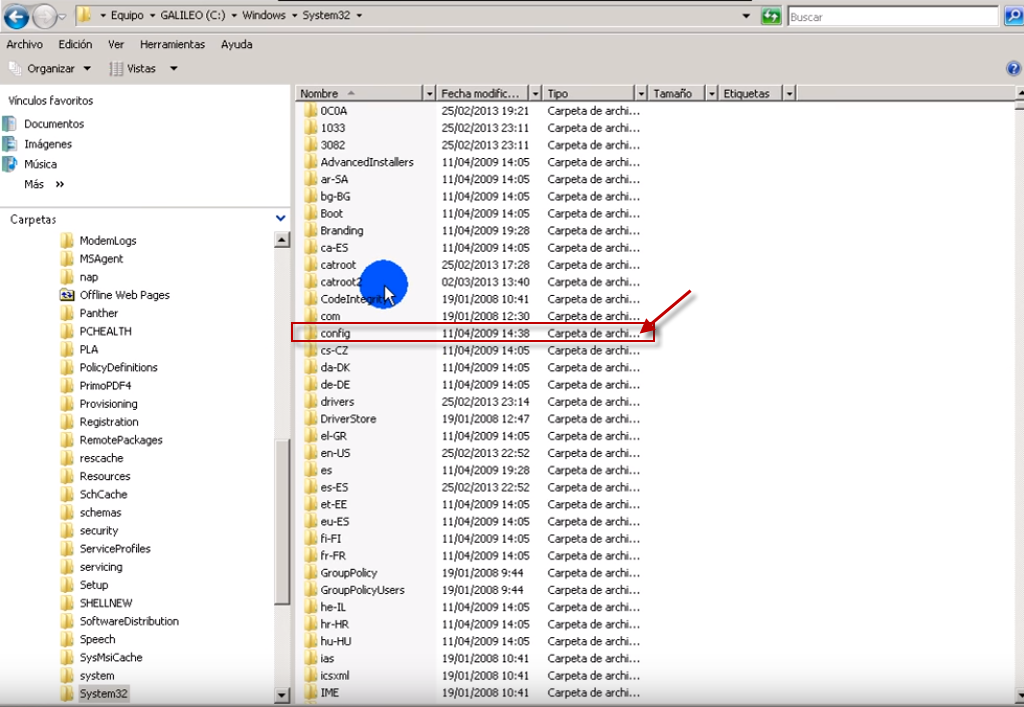Viewport: 1024px width, 707px height.
Task: Click the search magnifier icon
Action: coord(1011,16)
